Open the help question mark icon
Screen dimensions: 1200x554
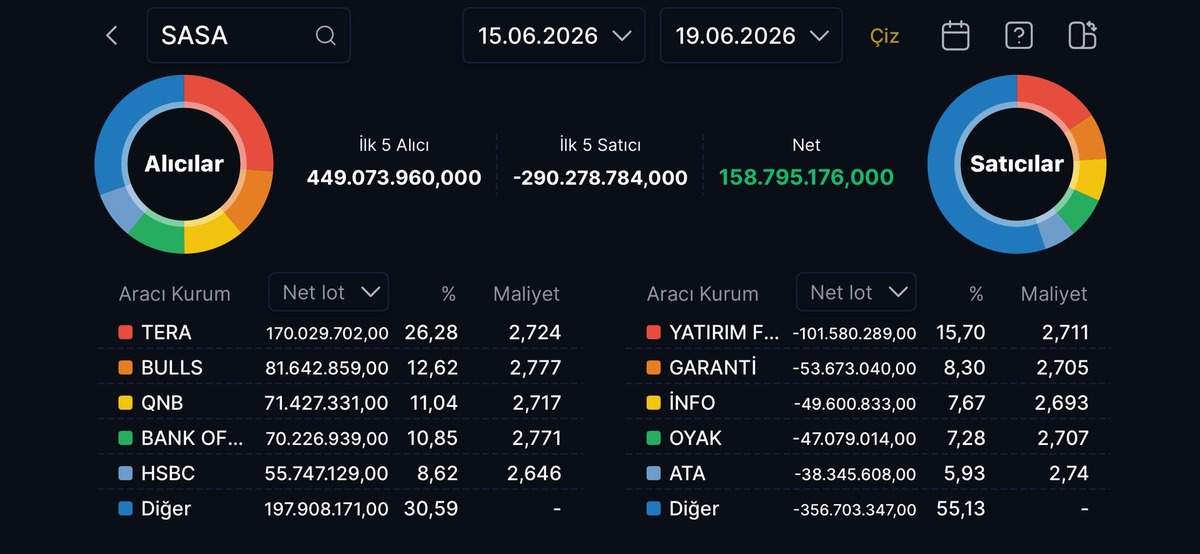pos(1018,36)
